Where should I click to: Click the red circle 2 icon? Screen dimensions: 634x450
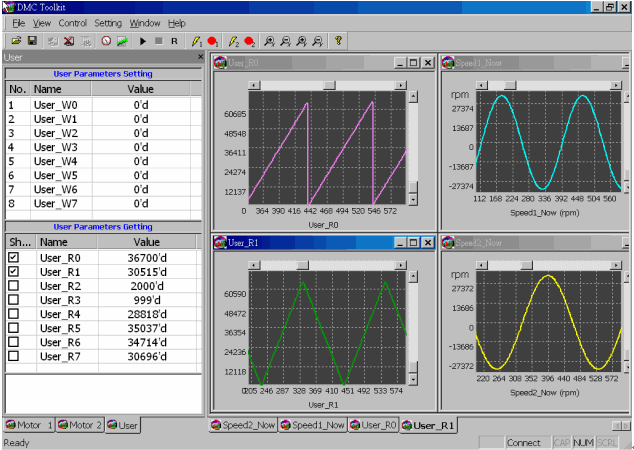249,41
